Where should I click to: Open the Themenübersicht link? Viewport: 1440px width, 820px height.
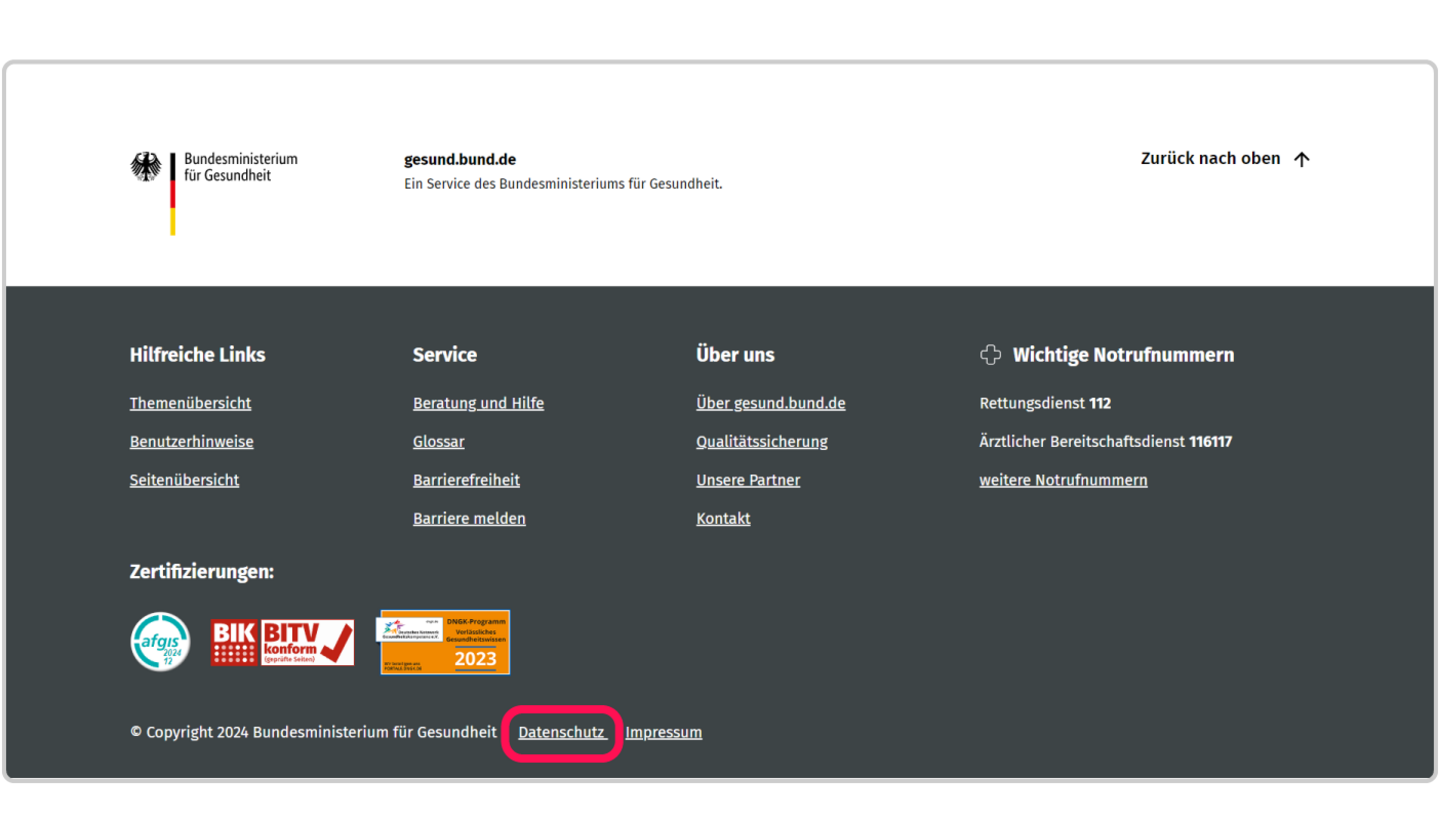tap(190, 403)
